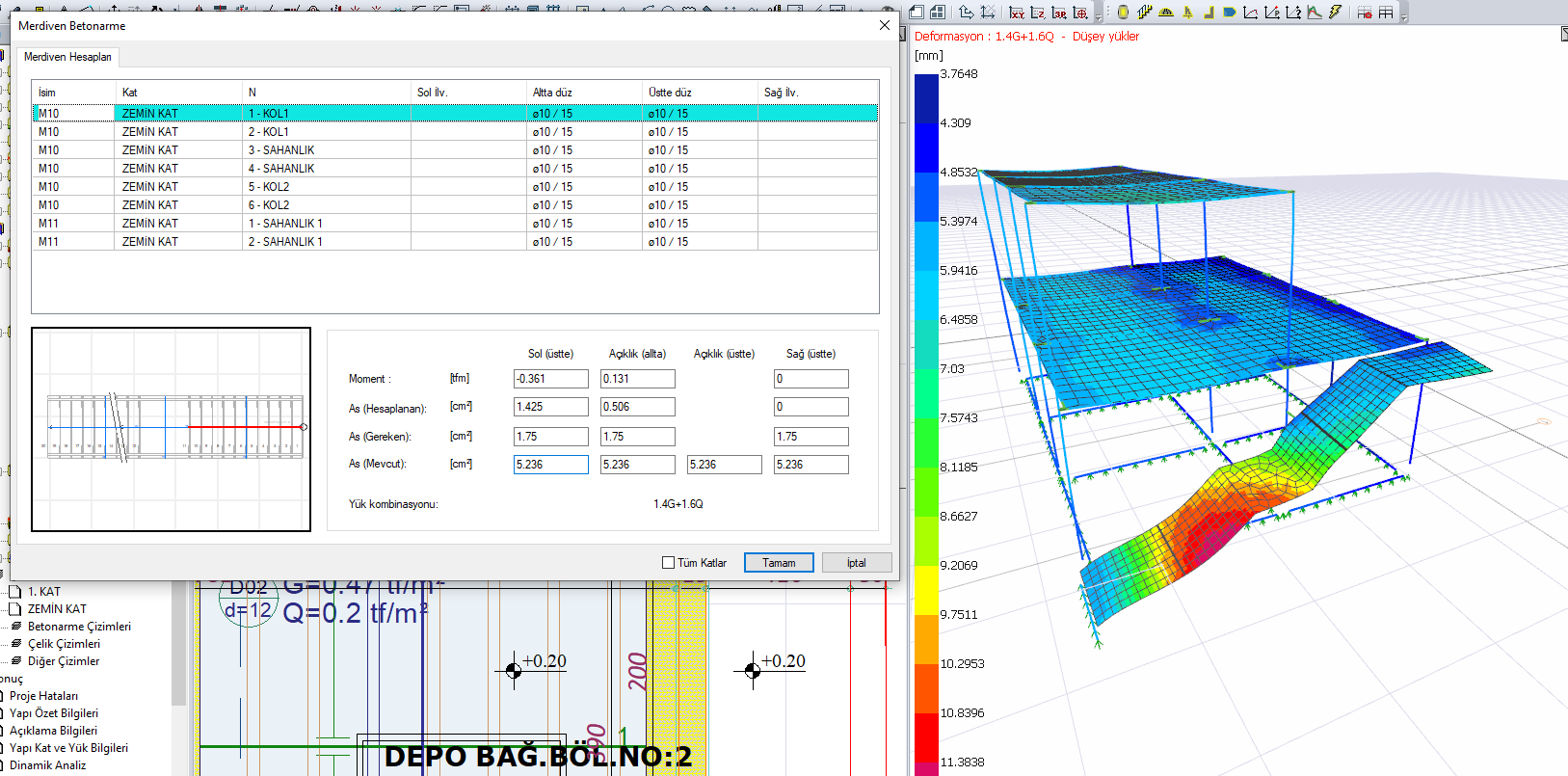This screenshot has height=776, width=1568.
Task: Click As (Mevcut) Sol (üstte) field
Action: click(551, 465)
